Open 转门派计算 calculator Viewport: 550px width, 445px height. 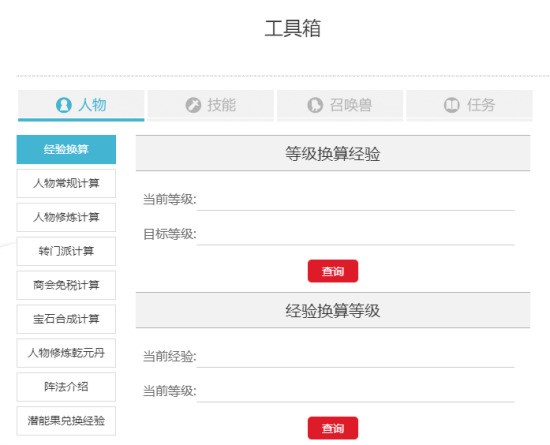[66, 251]
